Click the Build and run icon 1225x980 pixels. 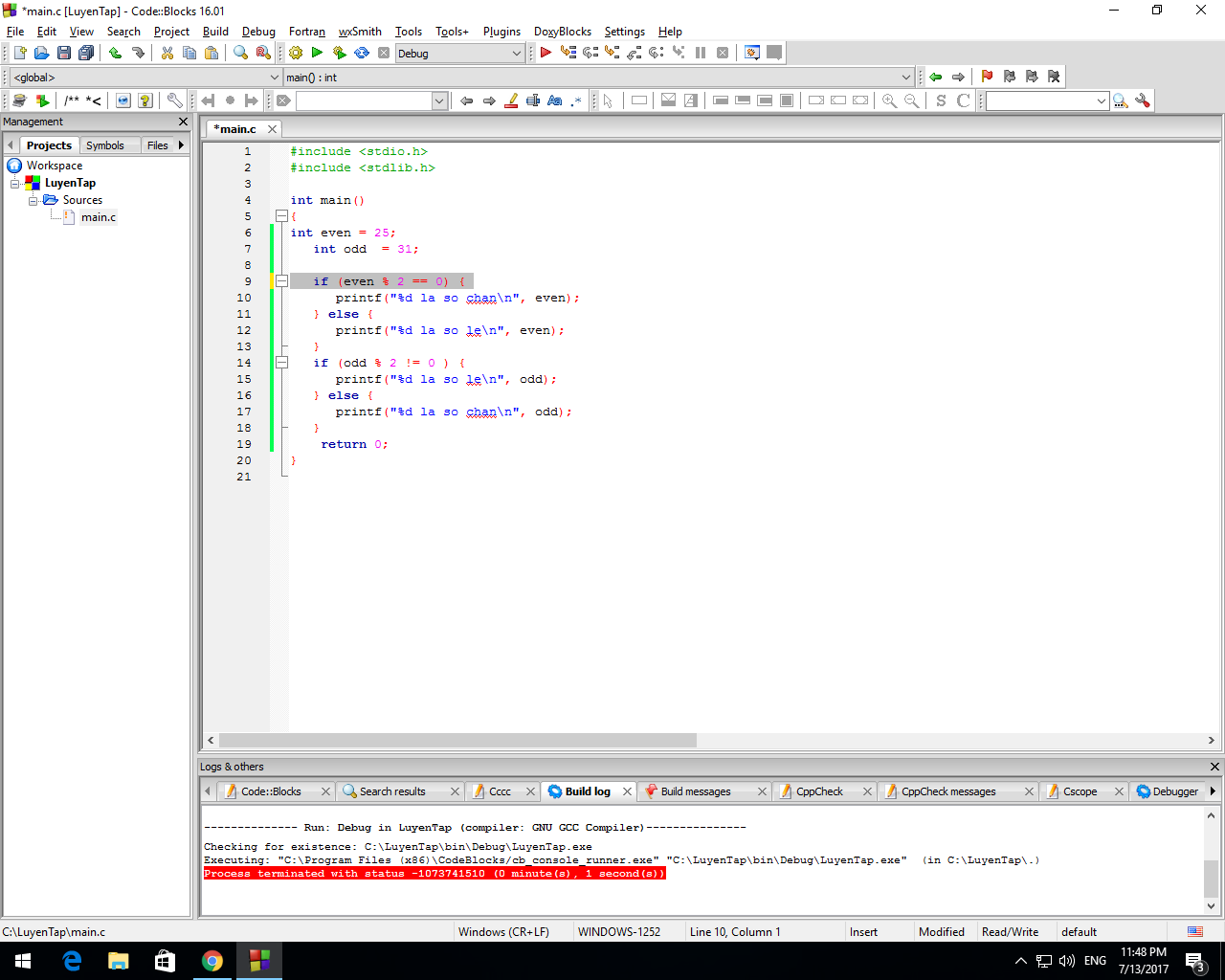tap(339, 53)
